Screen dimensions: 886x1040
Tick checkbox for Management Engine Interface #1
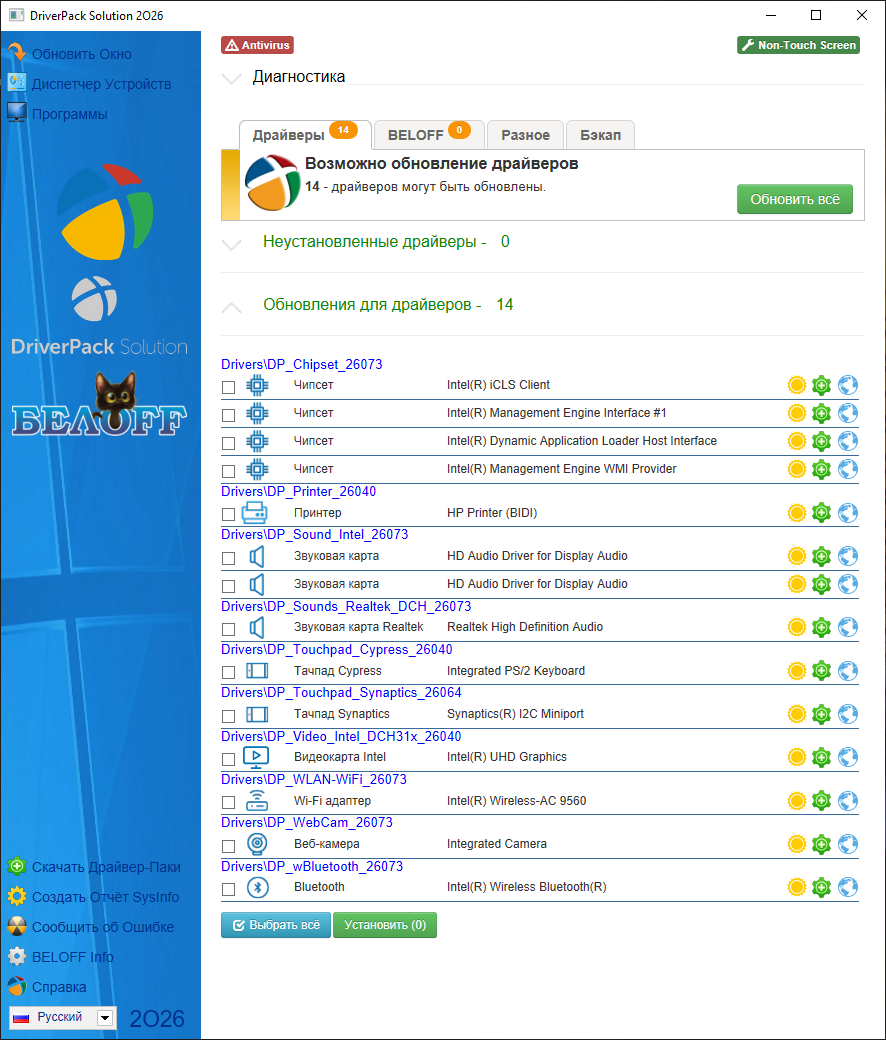228,415
